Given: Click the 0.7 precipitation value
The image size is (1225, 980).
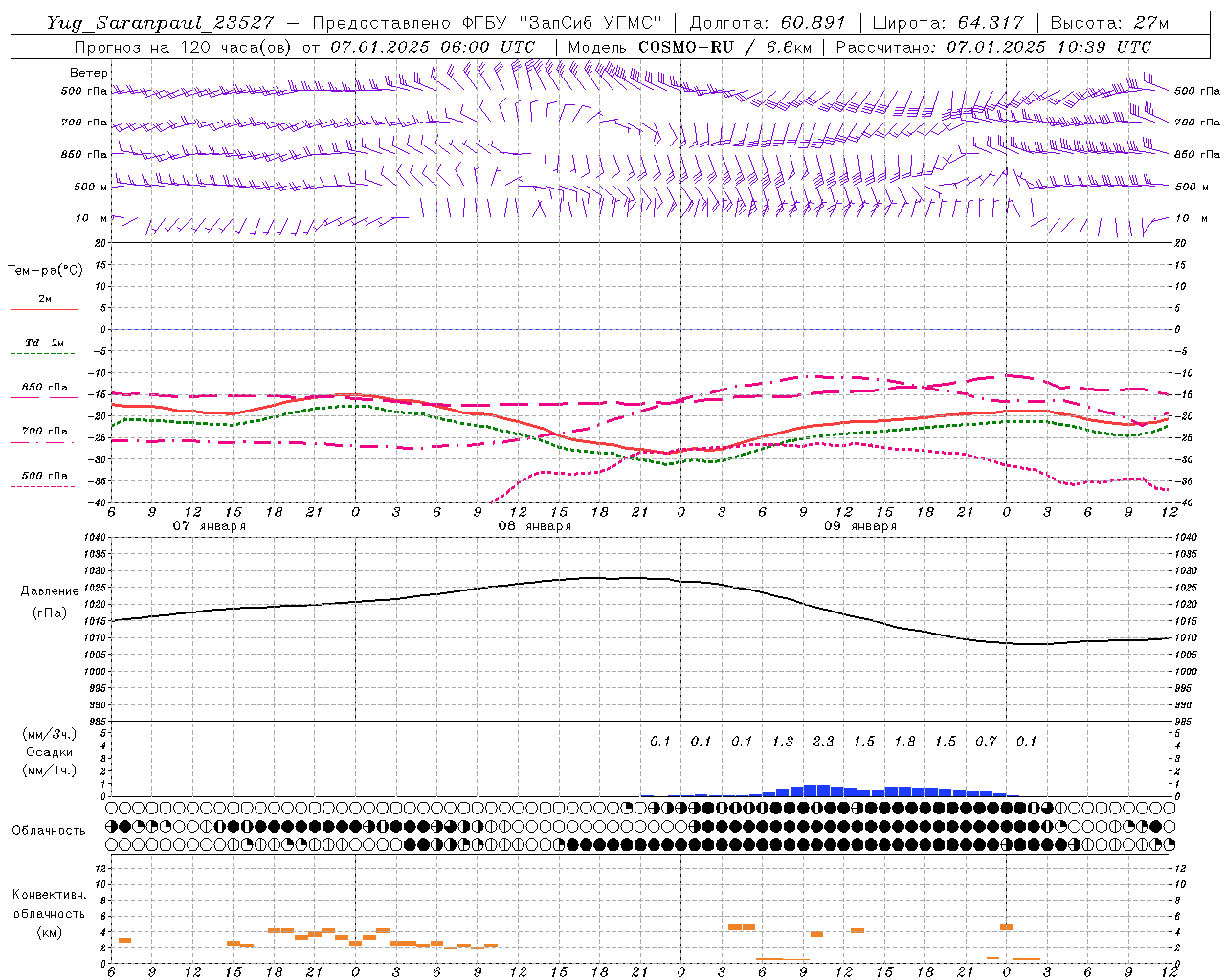Looking at the screenshot, I should coord(986,742).
